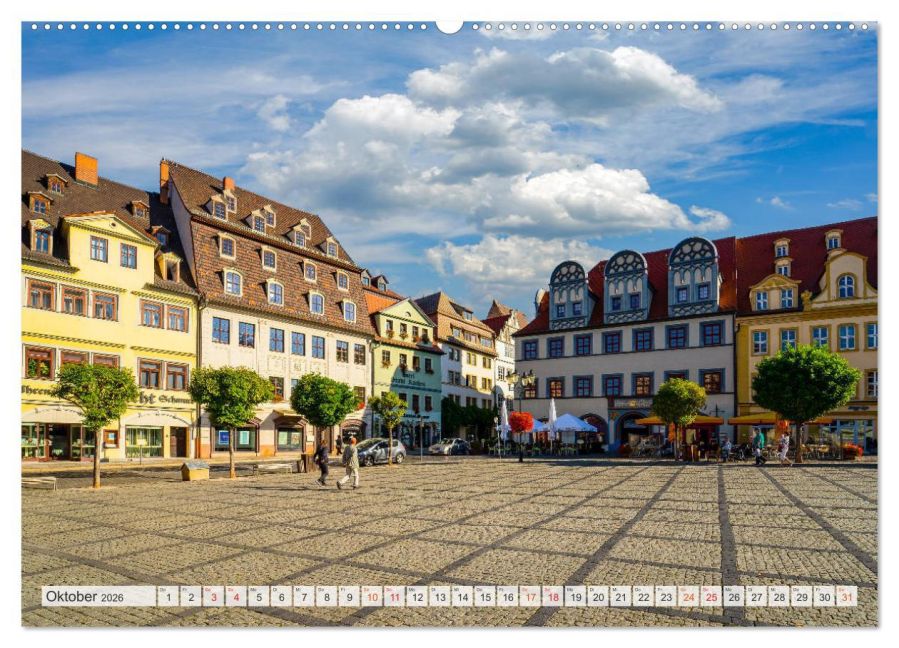The image size is (899, 648).
Task: Select red date 10
Action: [372, 596]
